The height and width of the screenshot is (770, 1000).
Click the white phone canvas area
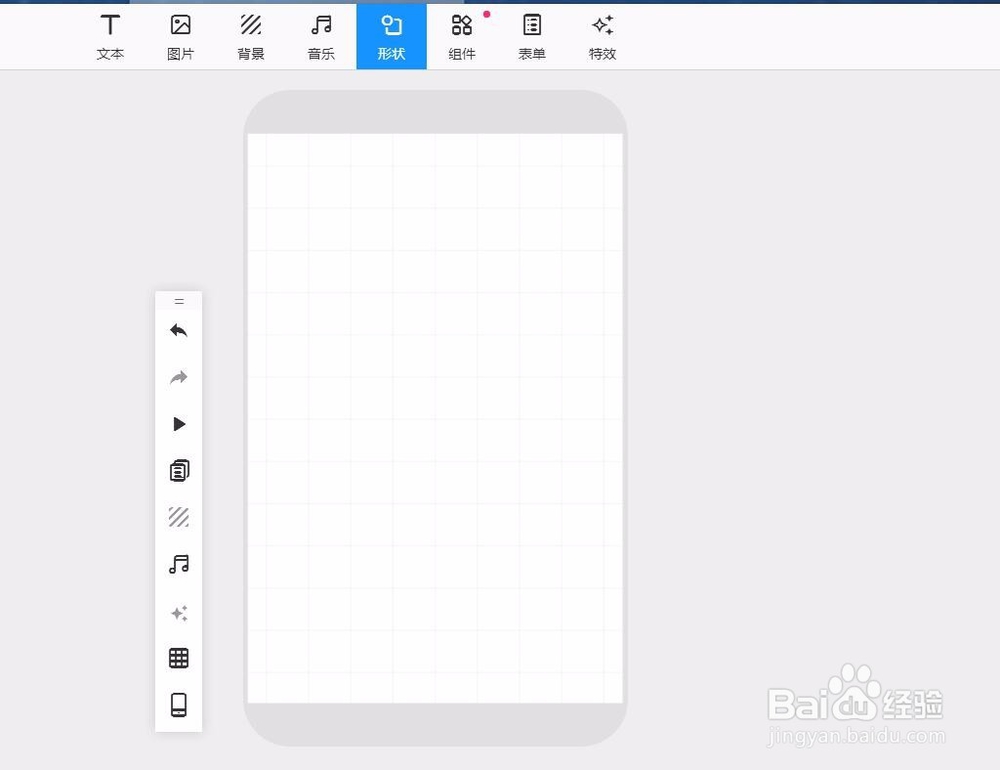click(435, 418)
